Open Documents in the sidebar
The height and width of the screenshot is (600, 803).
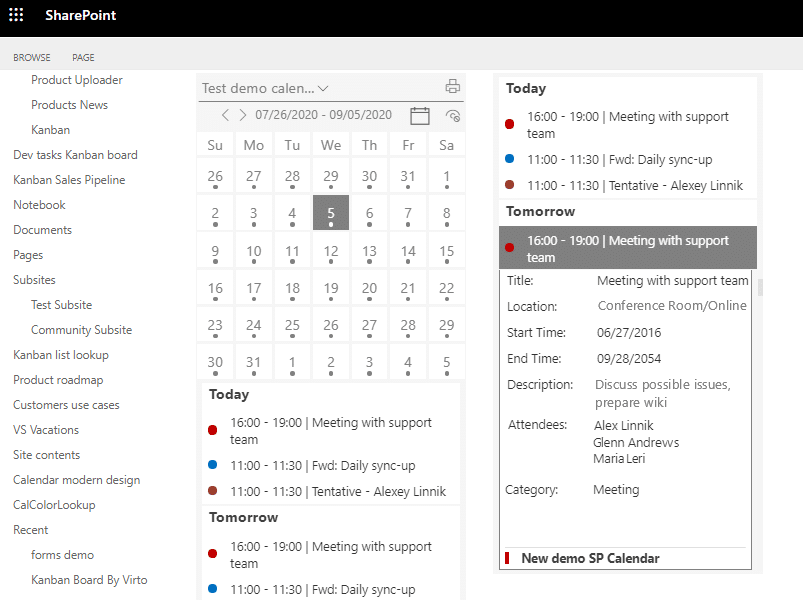(43, 230)
